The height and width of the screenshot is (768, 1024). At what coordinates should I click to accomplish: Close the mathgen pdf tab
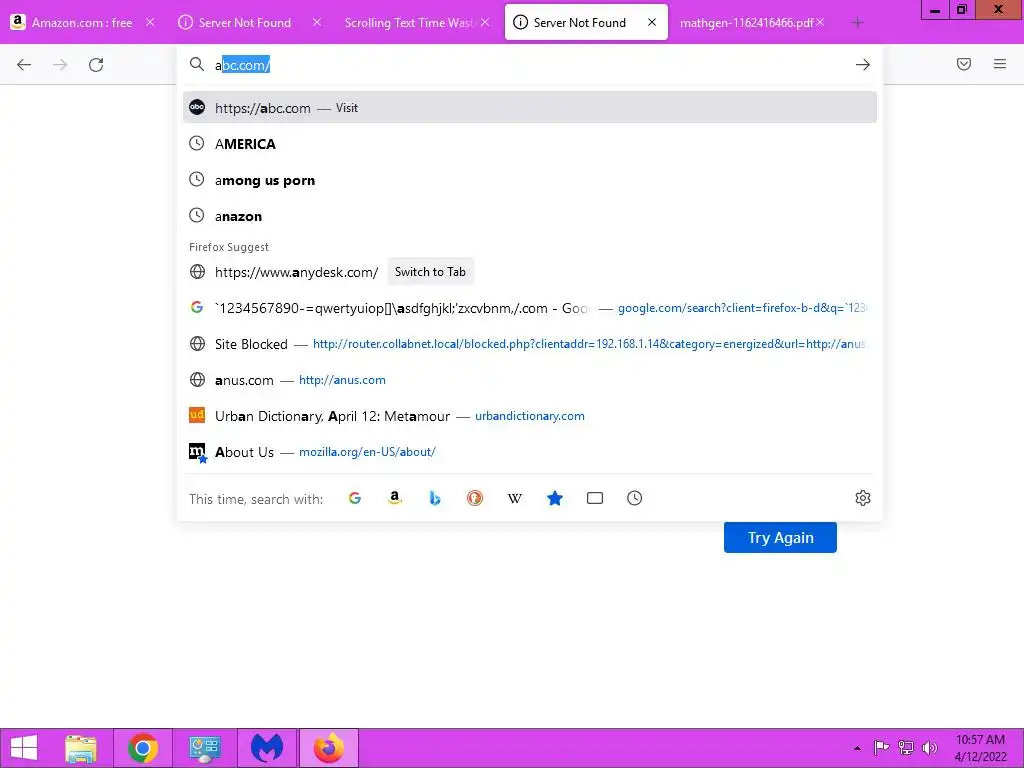click(820, 22)
